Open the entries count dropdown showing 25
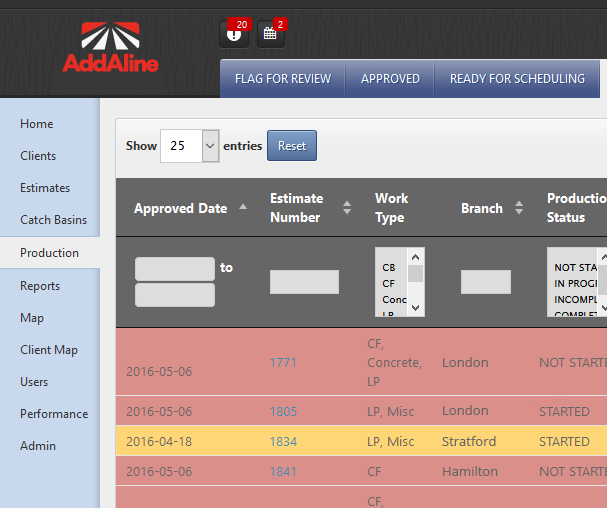 [x=189, y=145]
